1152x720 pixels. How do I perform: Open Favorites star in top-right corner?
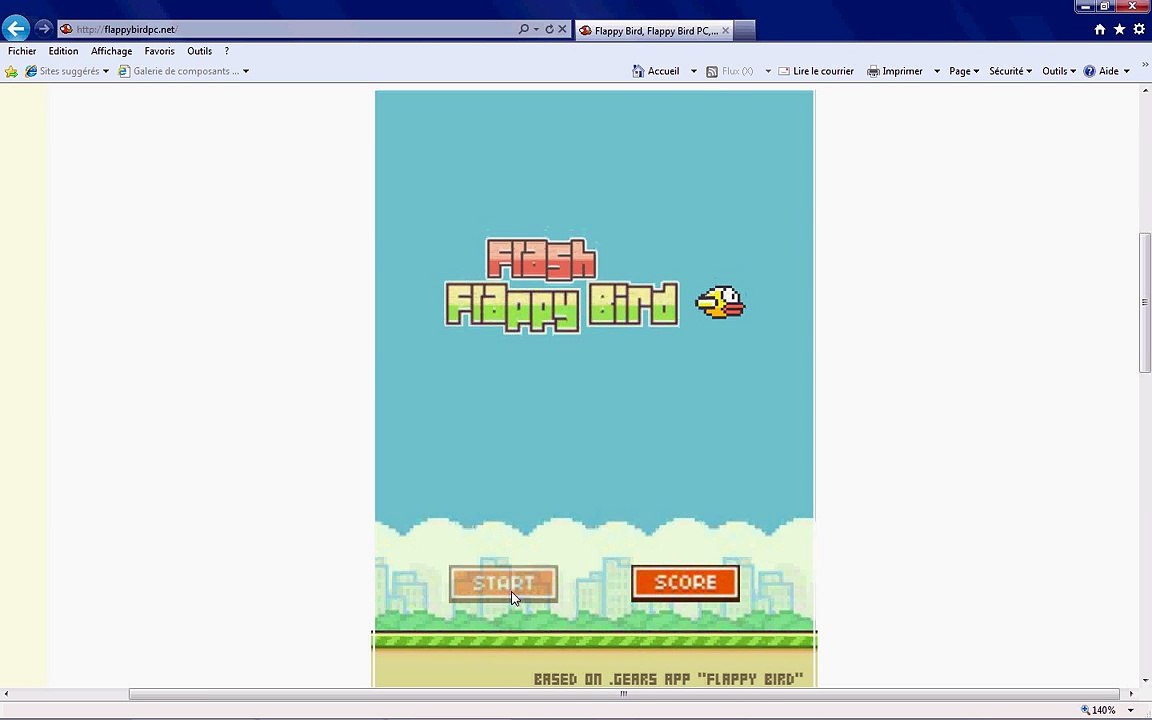(x=1119, y=29)
